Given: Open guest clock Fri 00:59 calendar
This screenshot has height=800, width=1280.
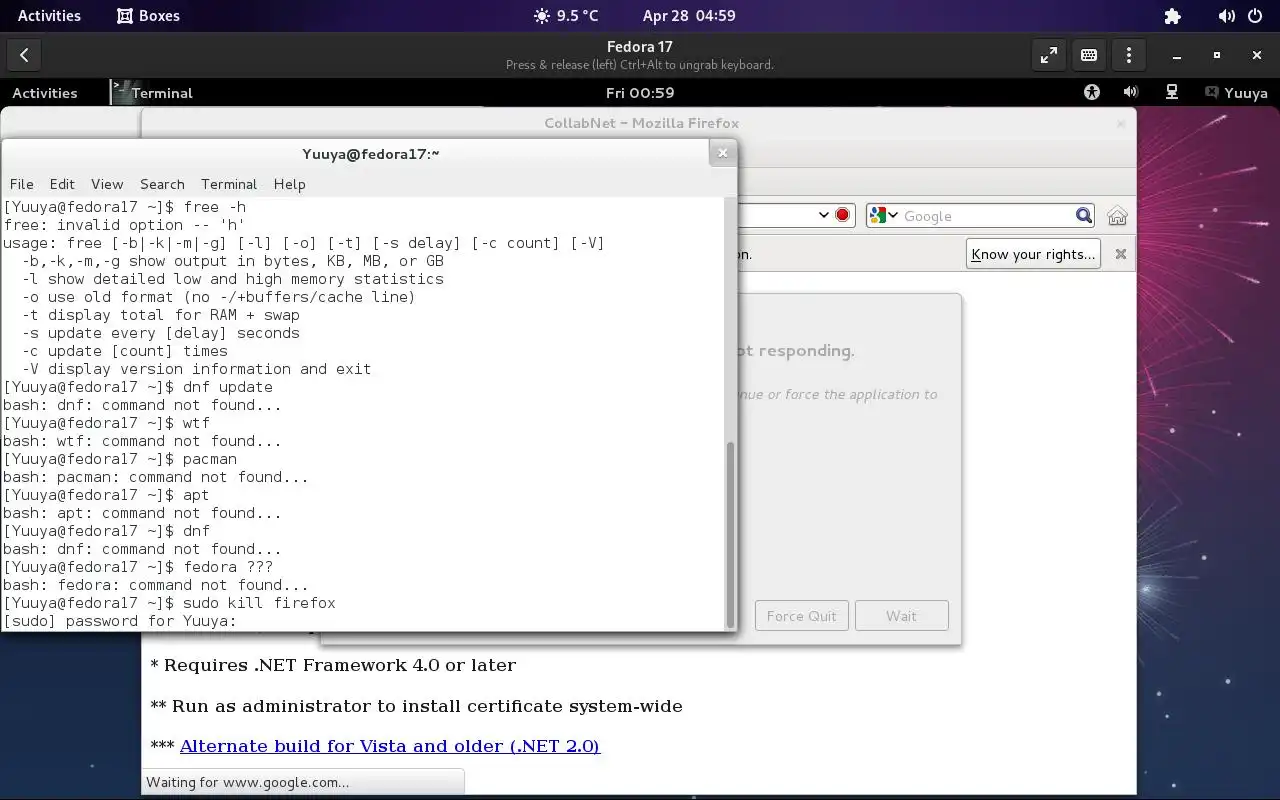Looking at the screenshot, I should [x=640, y=92].
